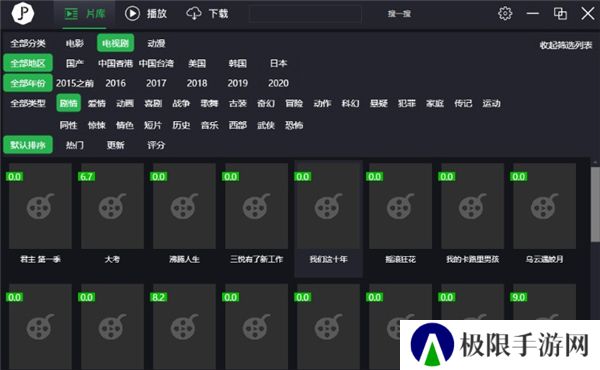The width and height of the screenshot is (600, 370).
Task: Select the 爱情 genre
Action: pos(96,103)
